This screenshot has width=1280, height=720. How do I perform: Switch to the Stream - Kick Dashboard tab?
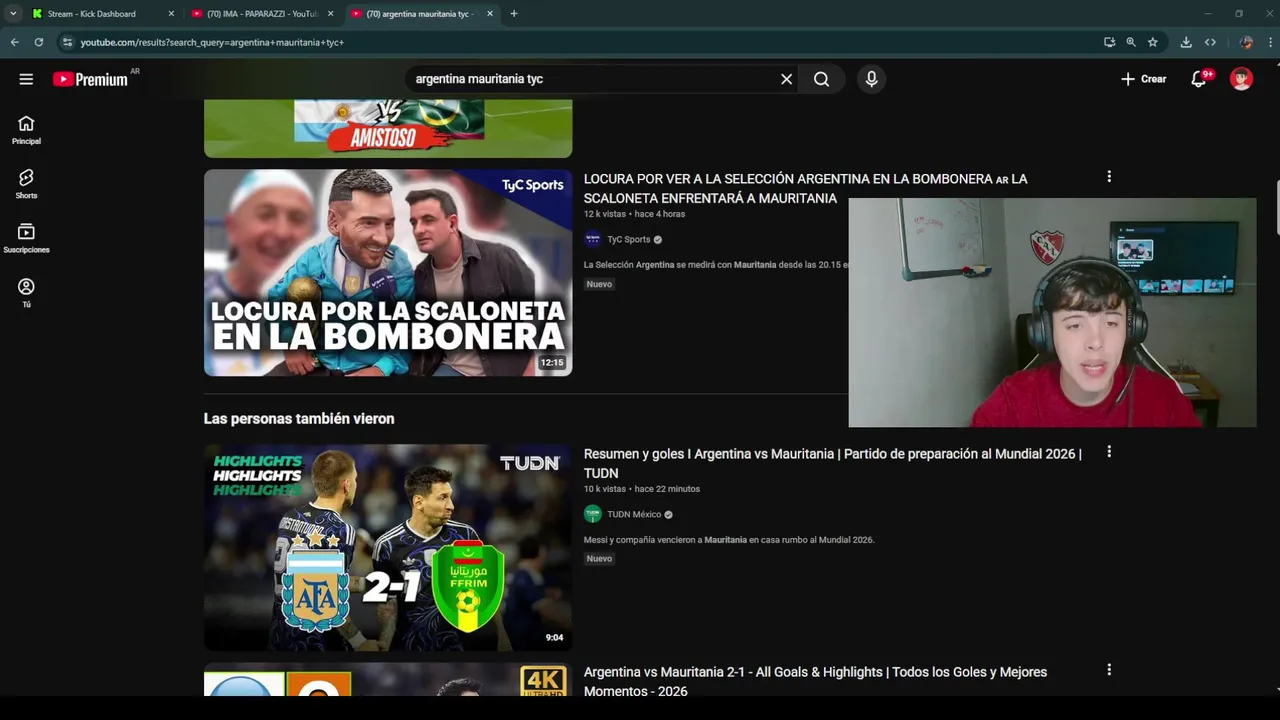(x=103, y=14)
